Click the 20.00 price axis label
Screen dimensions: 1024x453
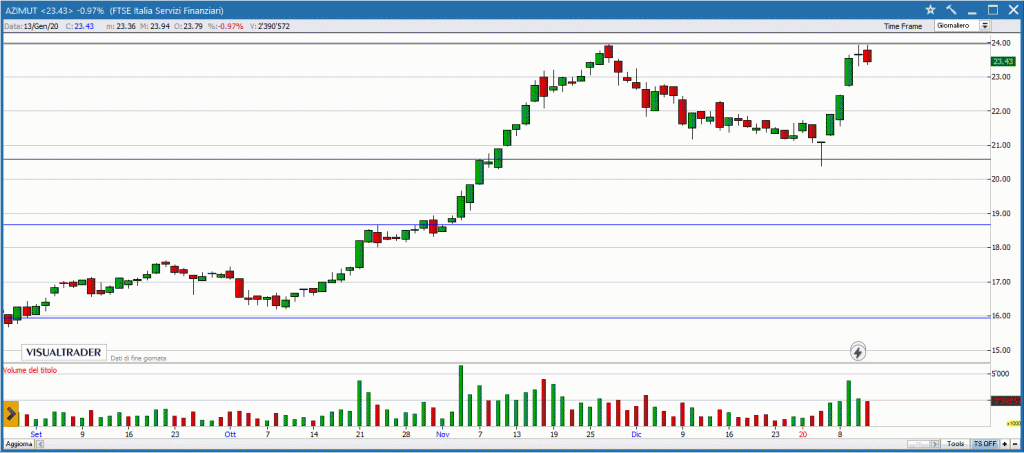(1002, 180)
